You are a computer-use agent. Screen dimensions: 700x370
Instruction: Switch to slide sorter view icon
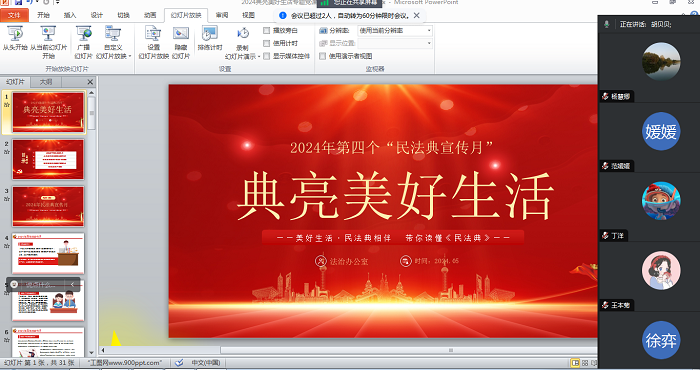[x=585, y=363]
